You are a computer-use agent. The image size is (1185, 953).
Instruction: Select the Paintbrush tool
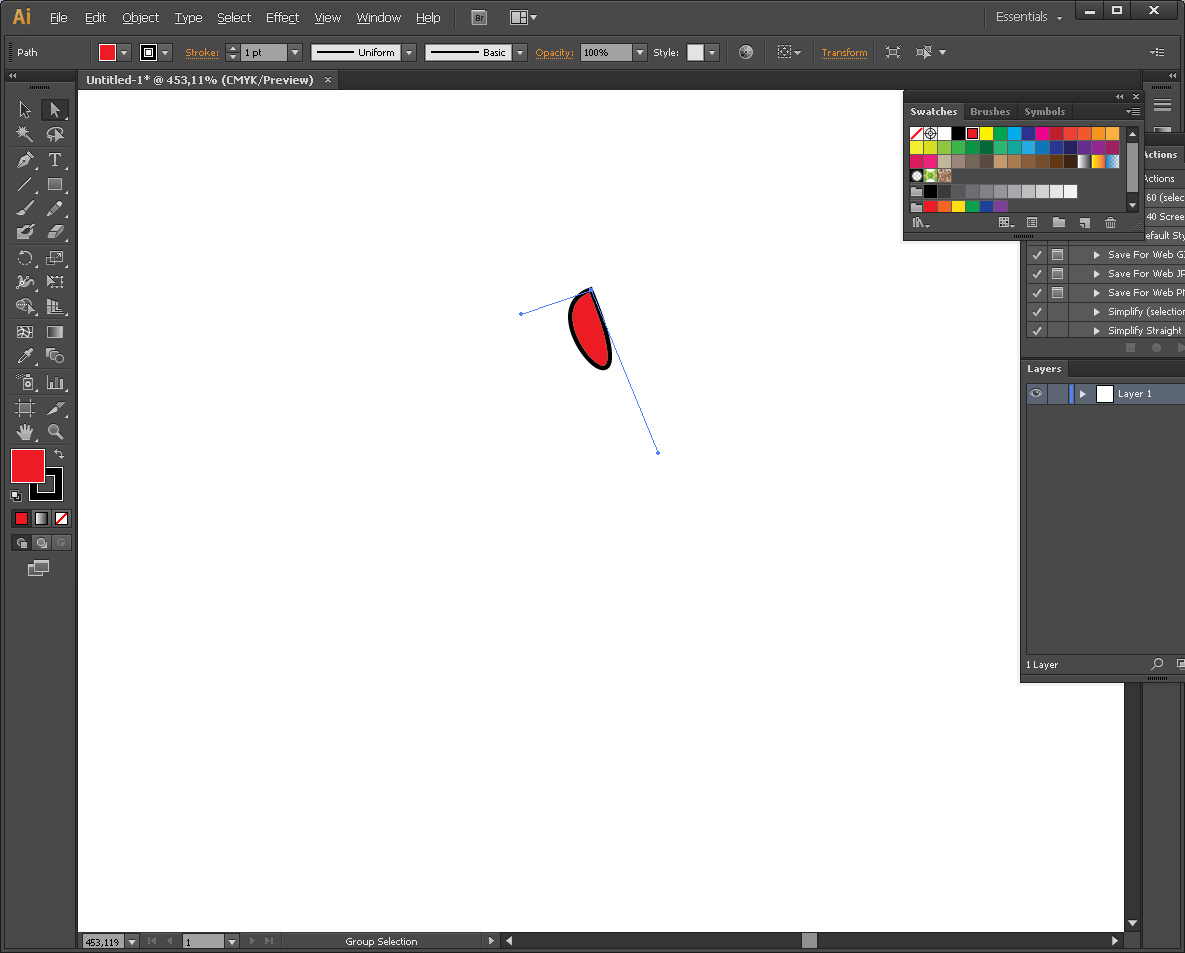pos(25,209)
